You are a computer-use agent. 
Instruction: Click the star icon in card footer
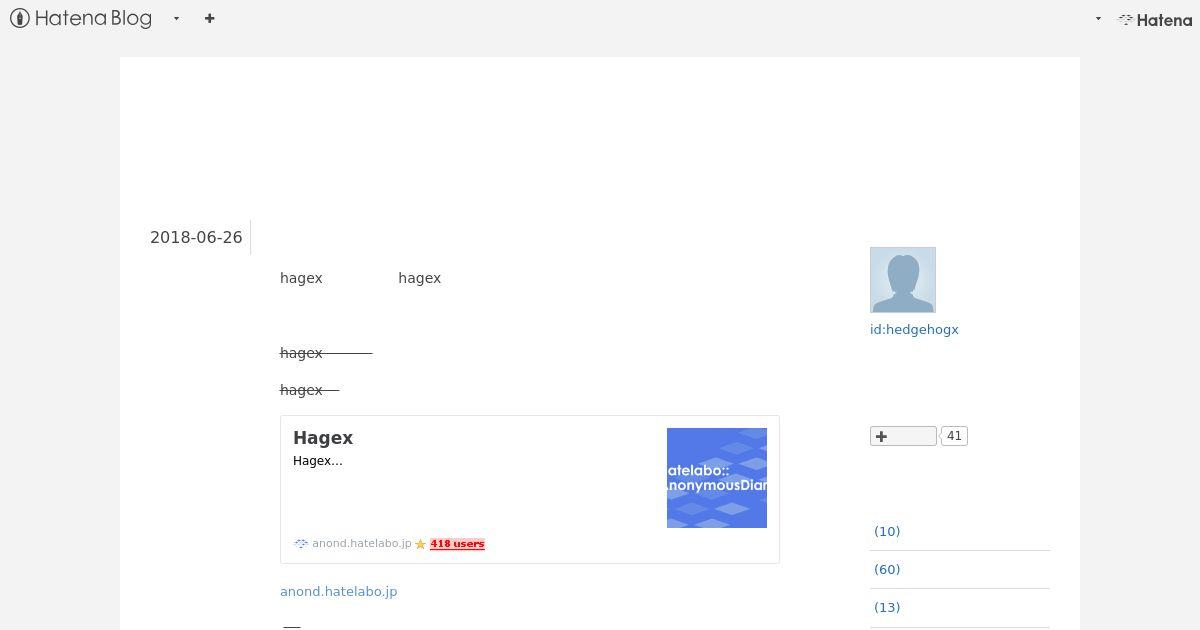click(x=420, y=544)
